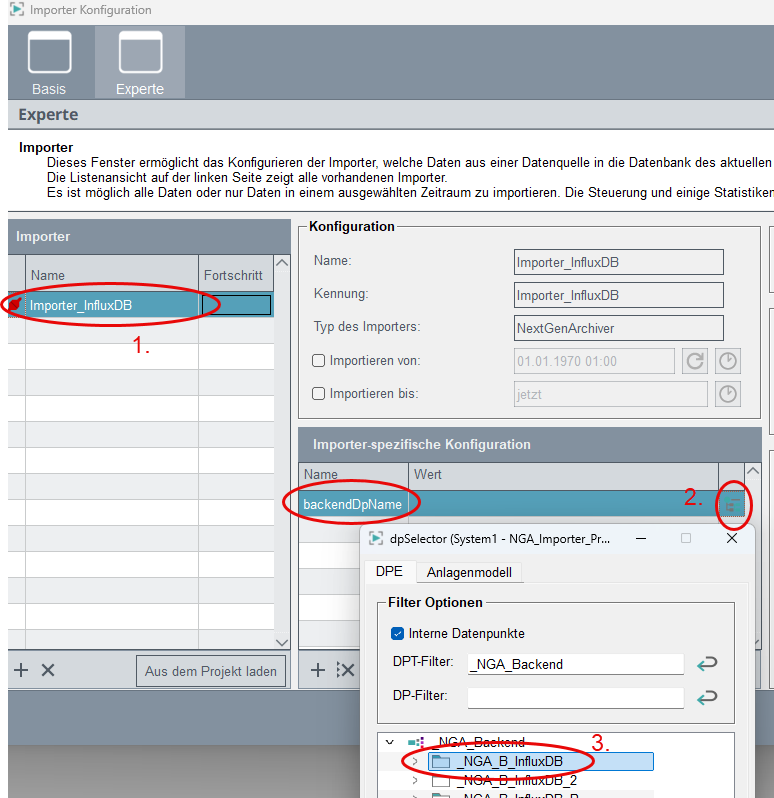Close the dpSelector window
This screenshot has height=798, width=774.
pos(732,538)
